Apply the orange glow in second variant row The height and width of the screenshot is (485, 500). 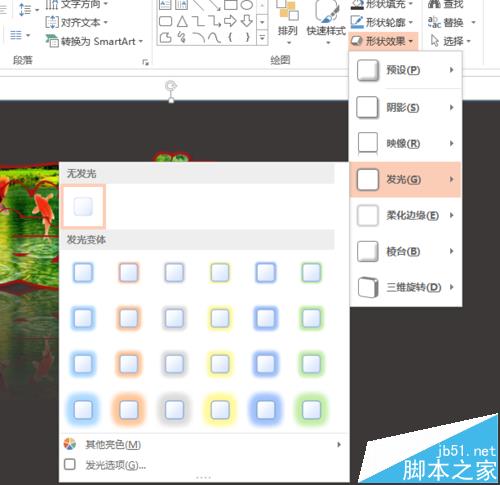pyautogui.click(x=129, y=318)
